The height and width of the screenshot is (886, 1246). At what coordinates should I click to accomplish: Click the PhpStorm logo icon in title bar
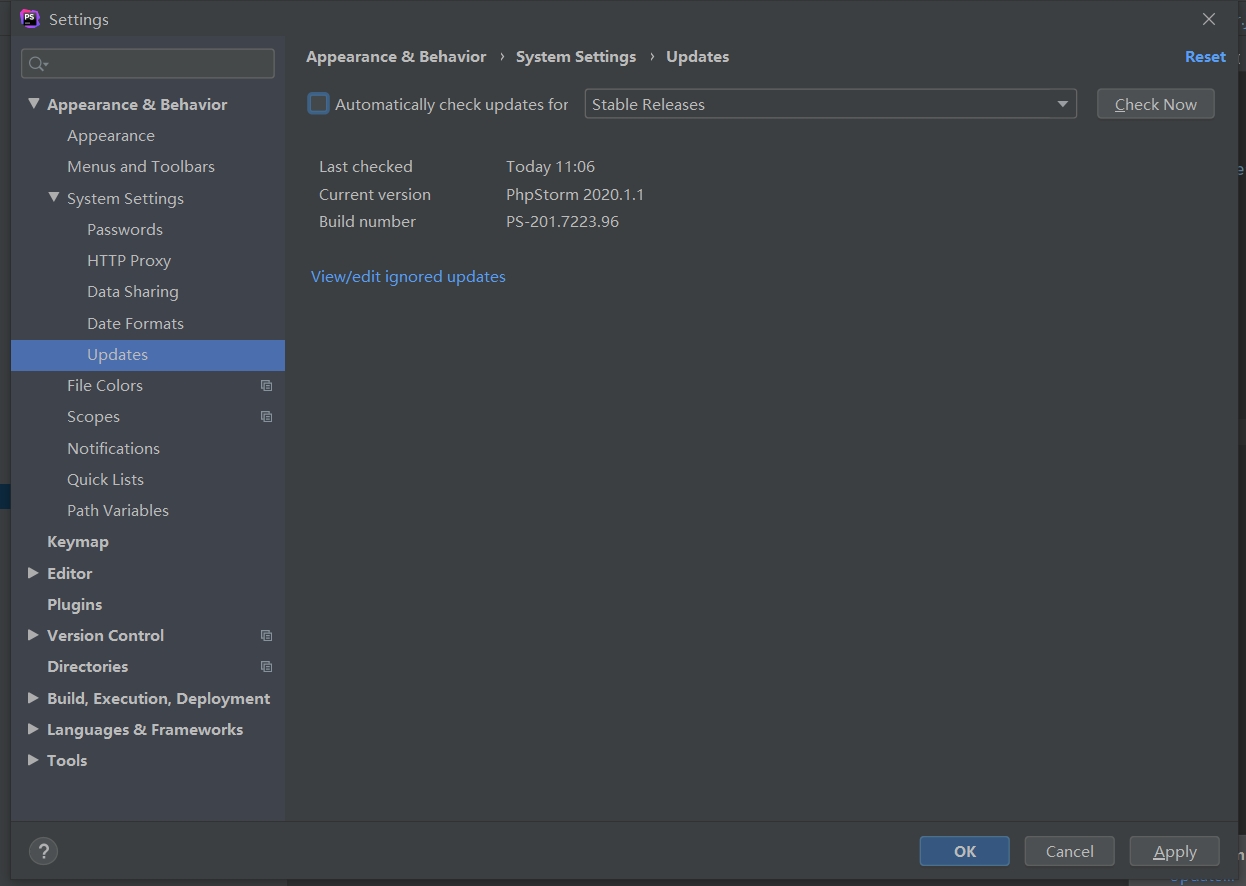tap(30, 19)
